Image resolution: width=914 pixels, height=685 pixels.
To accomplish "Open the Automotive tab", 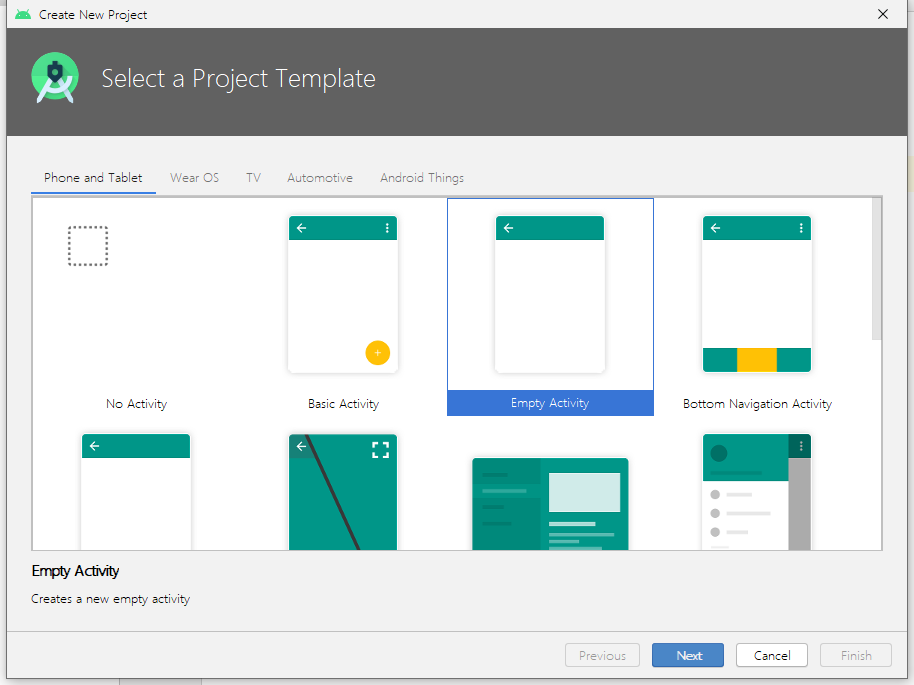I will [x=320, y=178].
